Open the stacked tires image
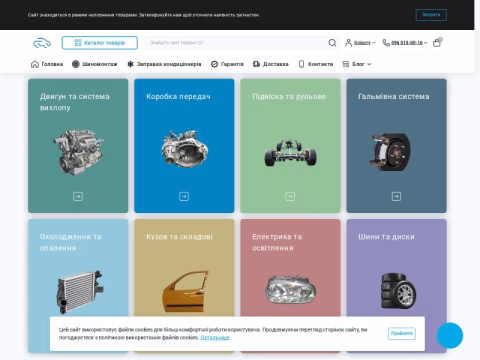480x360 pixels. tap(399, 290)
